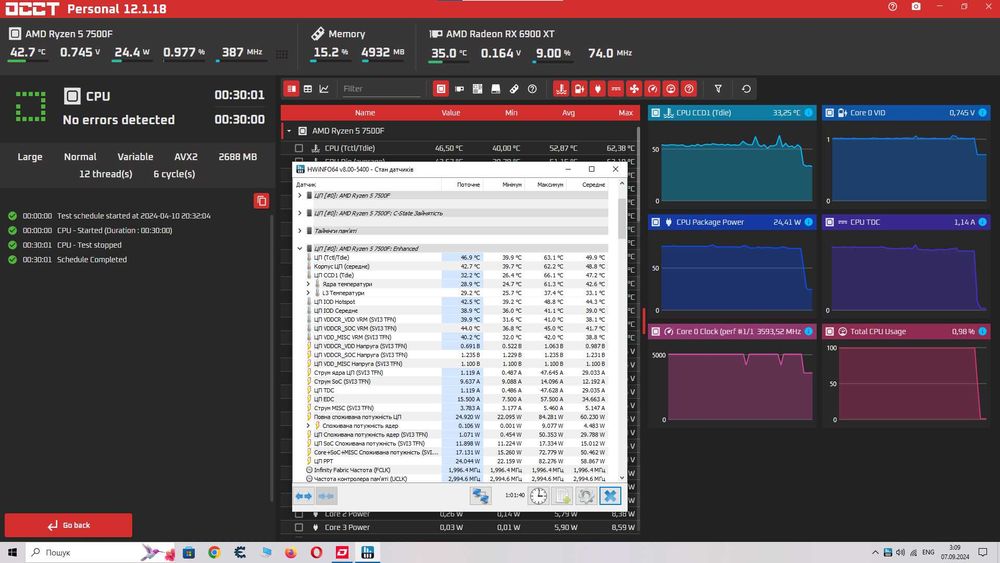1000x563 pixels.
Task: Reset HWiNFO elapsed time clock icon
Action: [538, 496]
